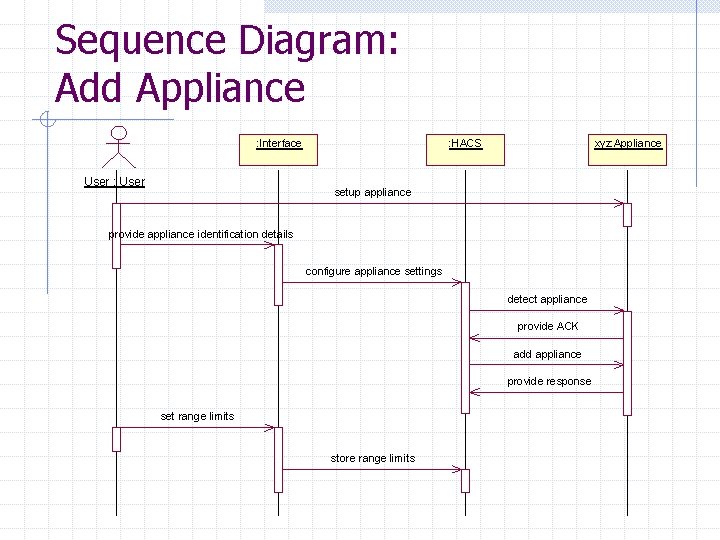Image resolution: width=720 pixels, height=540 pixels.
Task: Select the ':Interface' object box
Action: pyautogui.click(x=278, y=150)
